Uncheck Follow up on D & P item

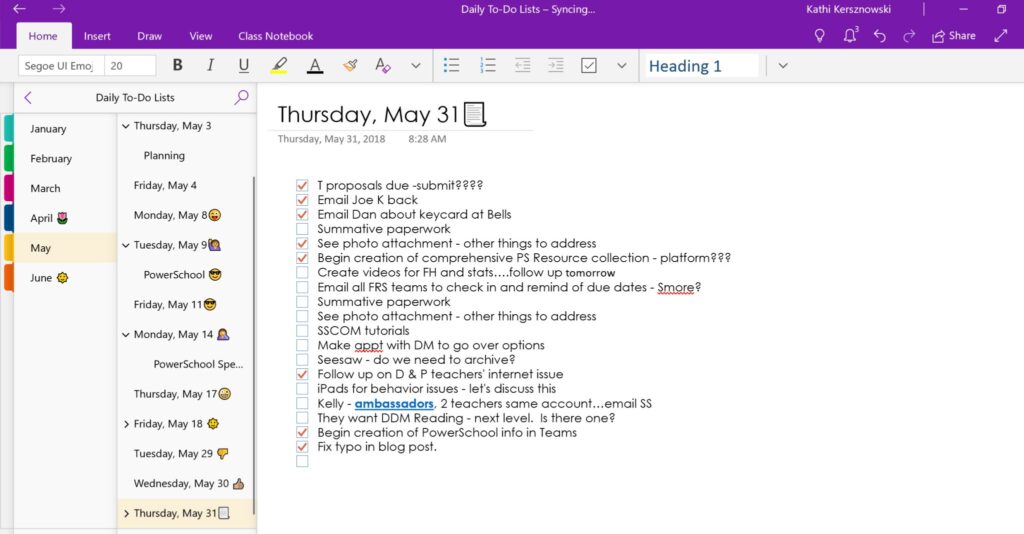pos(302,374)
